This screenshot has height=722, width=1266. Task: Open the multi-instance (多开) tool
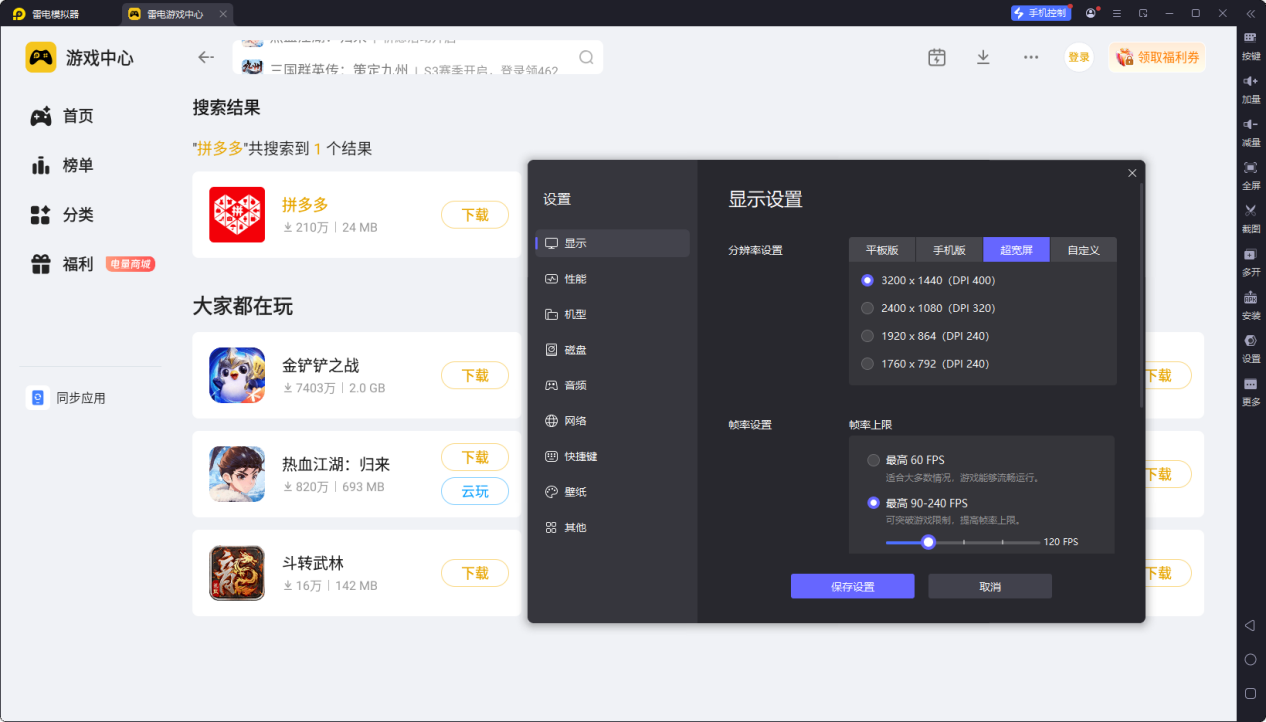pyautogui.click(x=1250, y=255)
